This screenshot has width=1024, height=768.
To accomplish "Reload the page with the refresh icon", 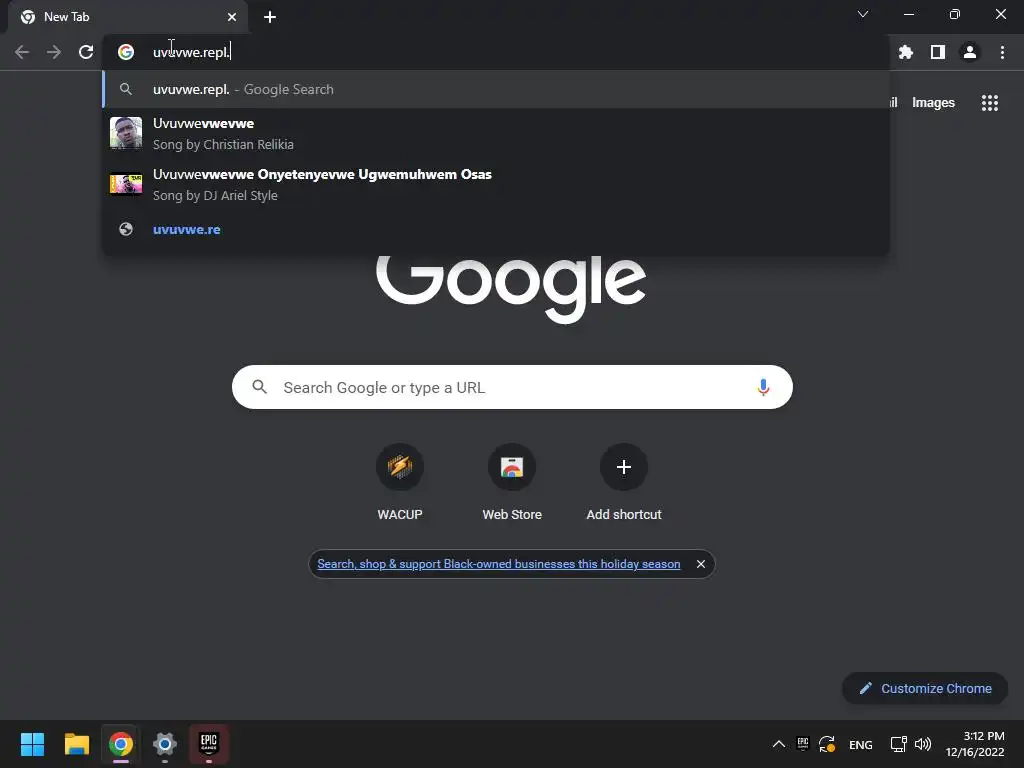I will pyautogui.click(x=86, y=52).
